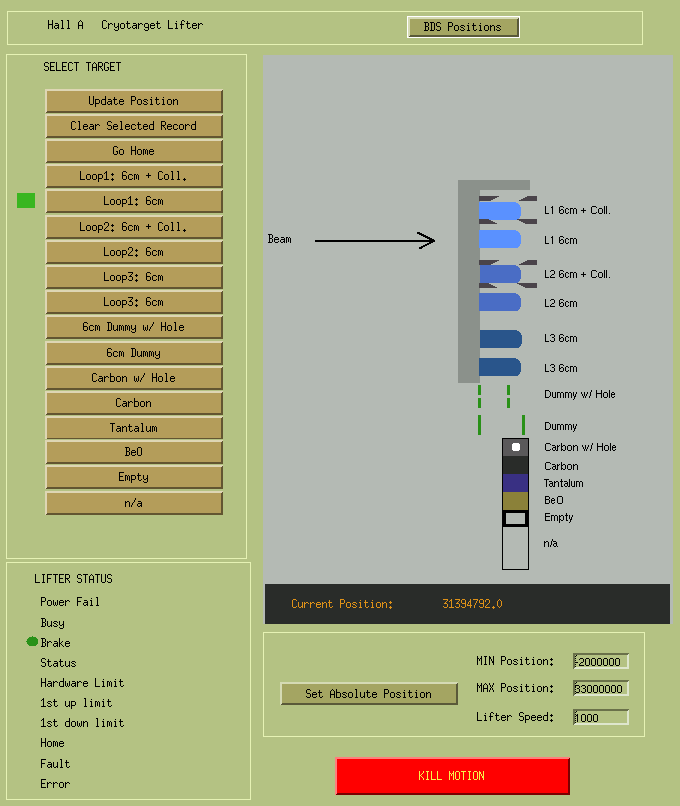The height and width of the screenshot is (806, 680).
Task: Click the olive BeO target swatch
Action: (516, 501)
